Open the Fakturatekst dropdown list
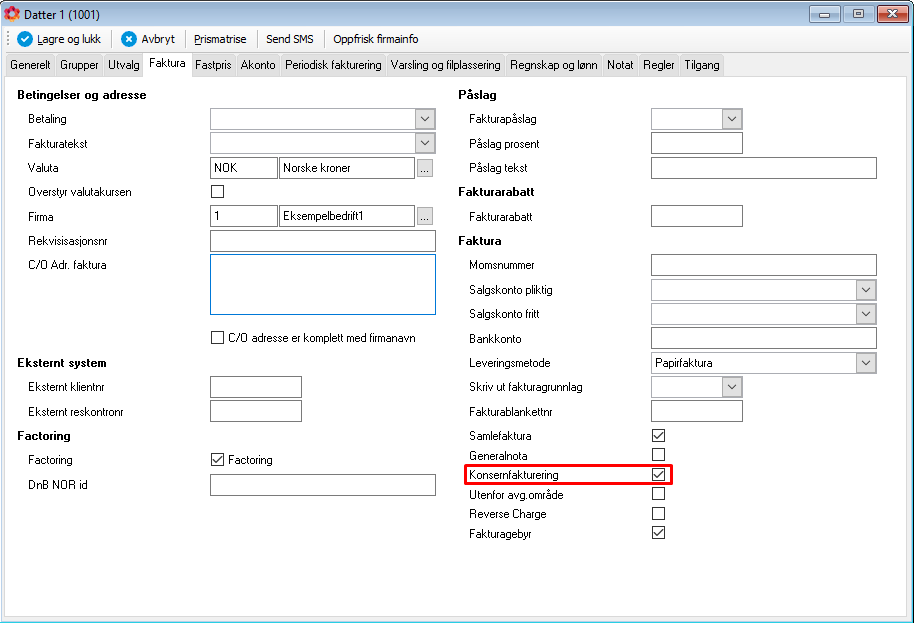 [425, 143]
